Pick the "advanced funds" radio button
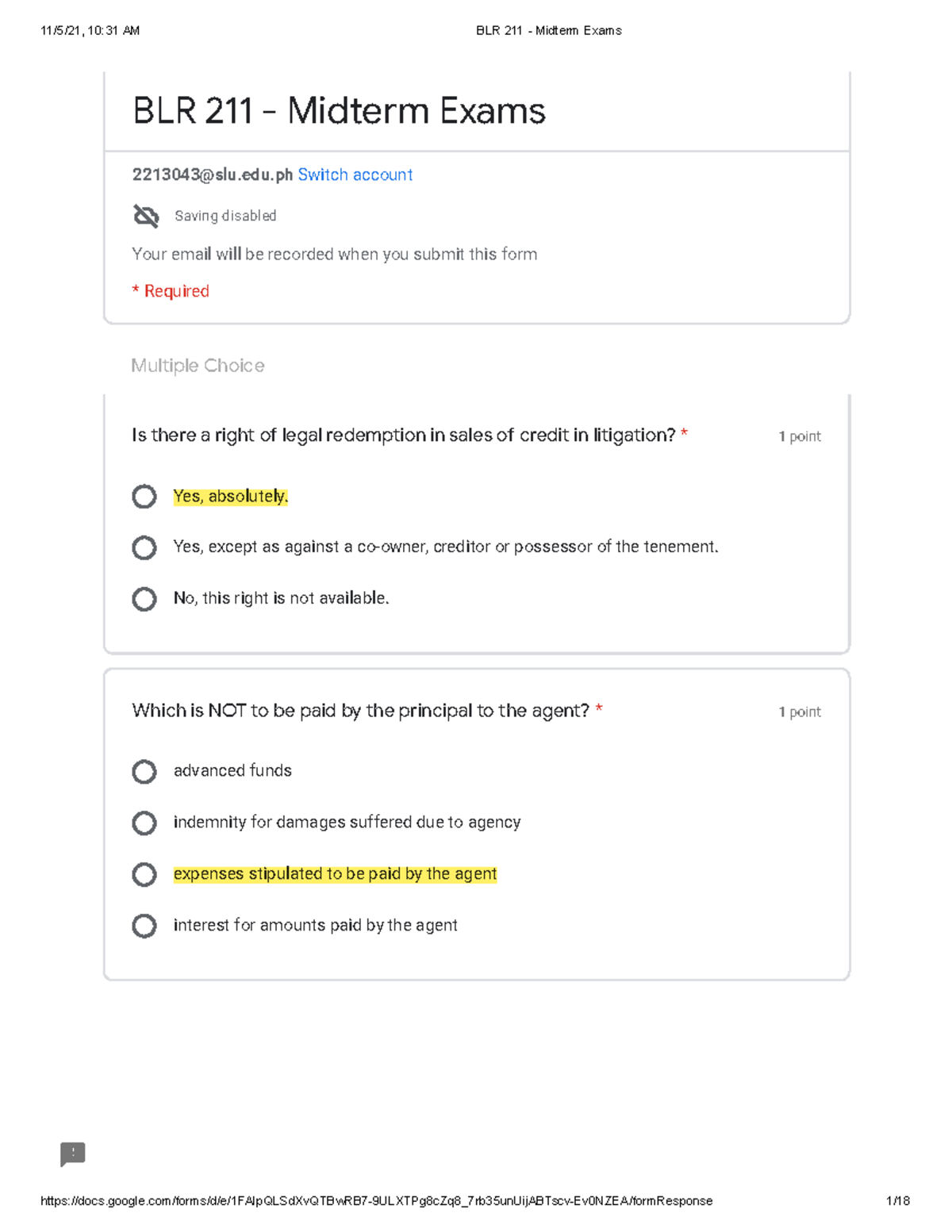 tap(144, 771)
